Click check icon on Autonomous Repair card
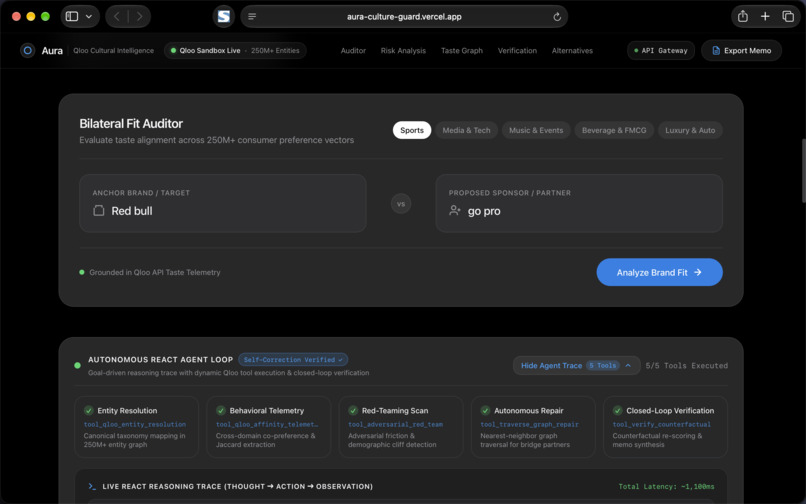806x504 pixels. pyautogui.click(x=485, y=410)
